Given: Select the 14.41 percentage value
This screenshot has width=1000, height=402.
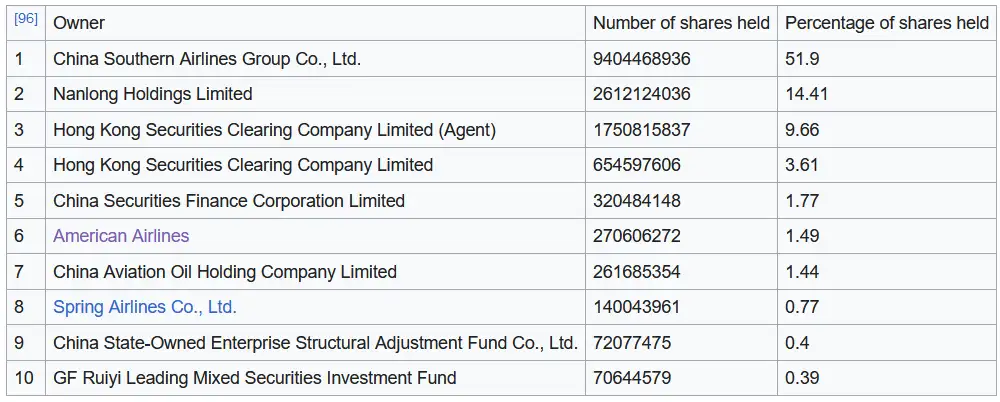Looking at the screenshot, I should (x=807, y=94).
